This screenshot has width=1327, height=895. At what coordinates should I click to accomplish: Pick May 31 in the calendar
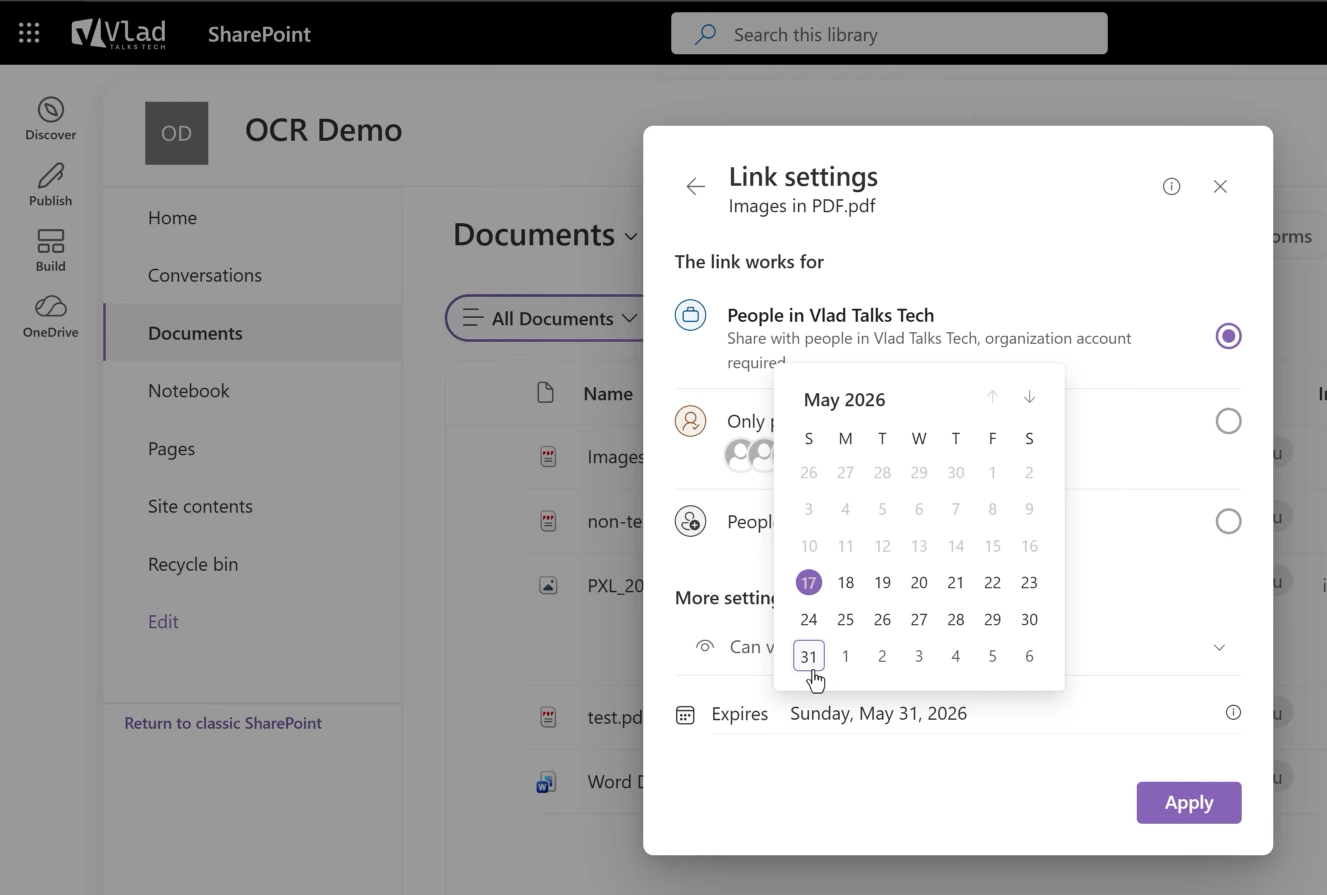point(809,656)
